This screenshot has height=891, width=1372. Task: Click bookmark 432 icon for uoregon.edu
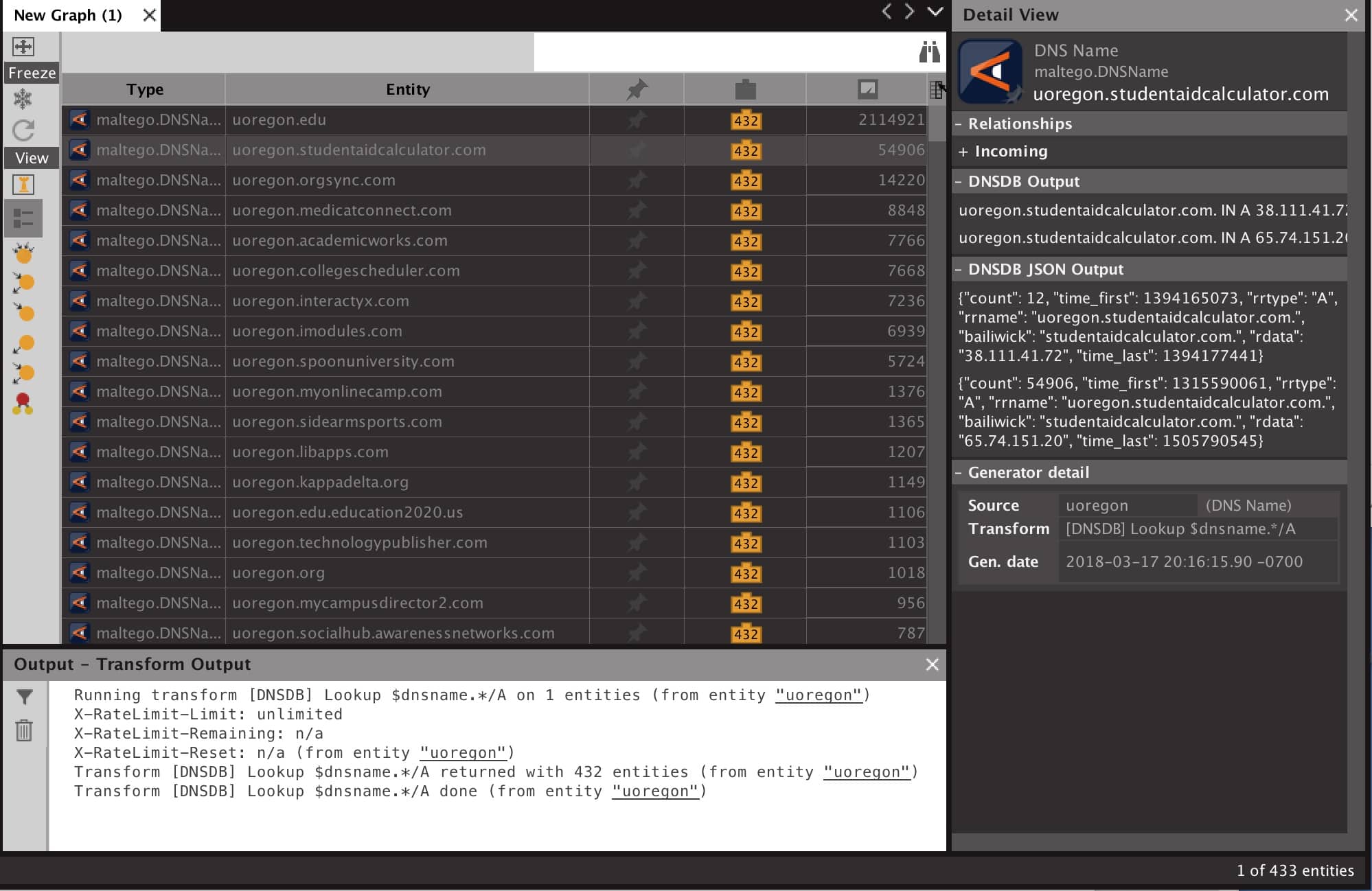746,121
